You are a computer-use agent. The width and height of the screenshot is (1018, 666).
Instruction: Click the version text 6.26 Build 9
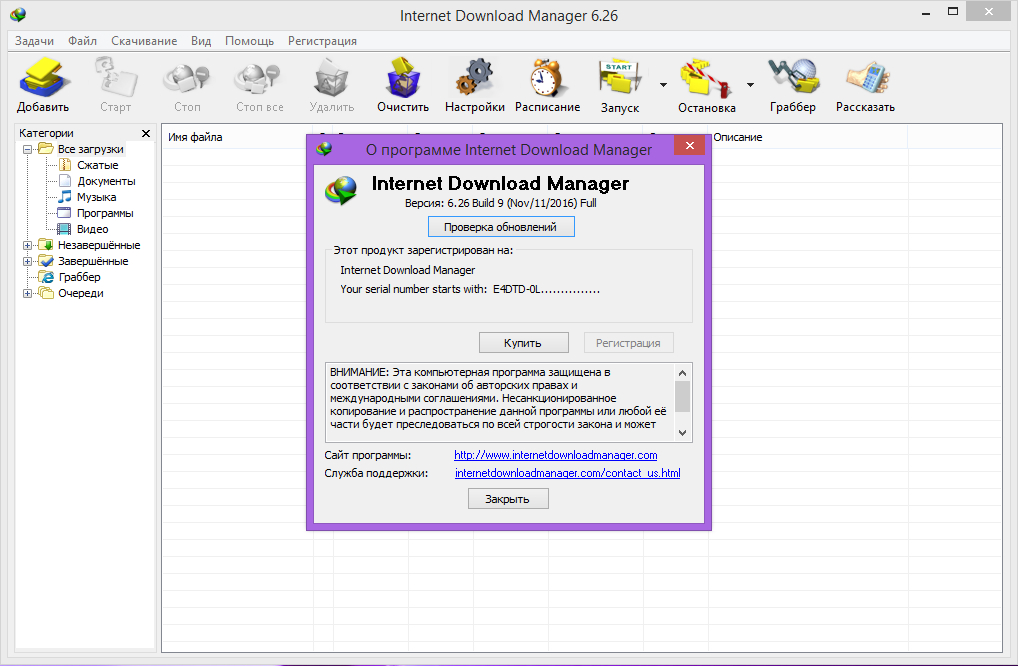501,203
